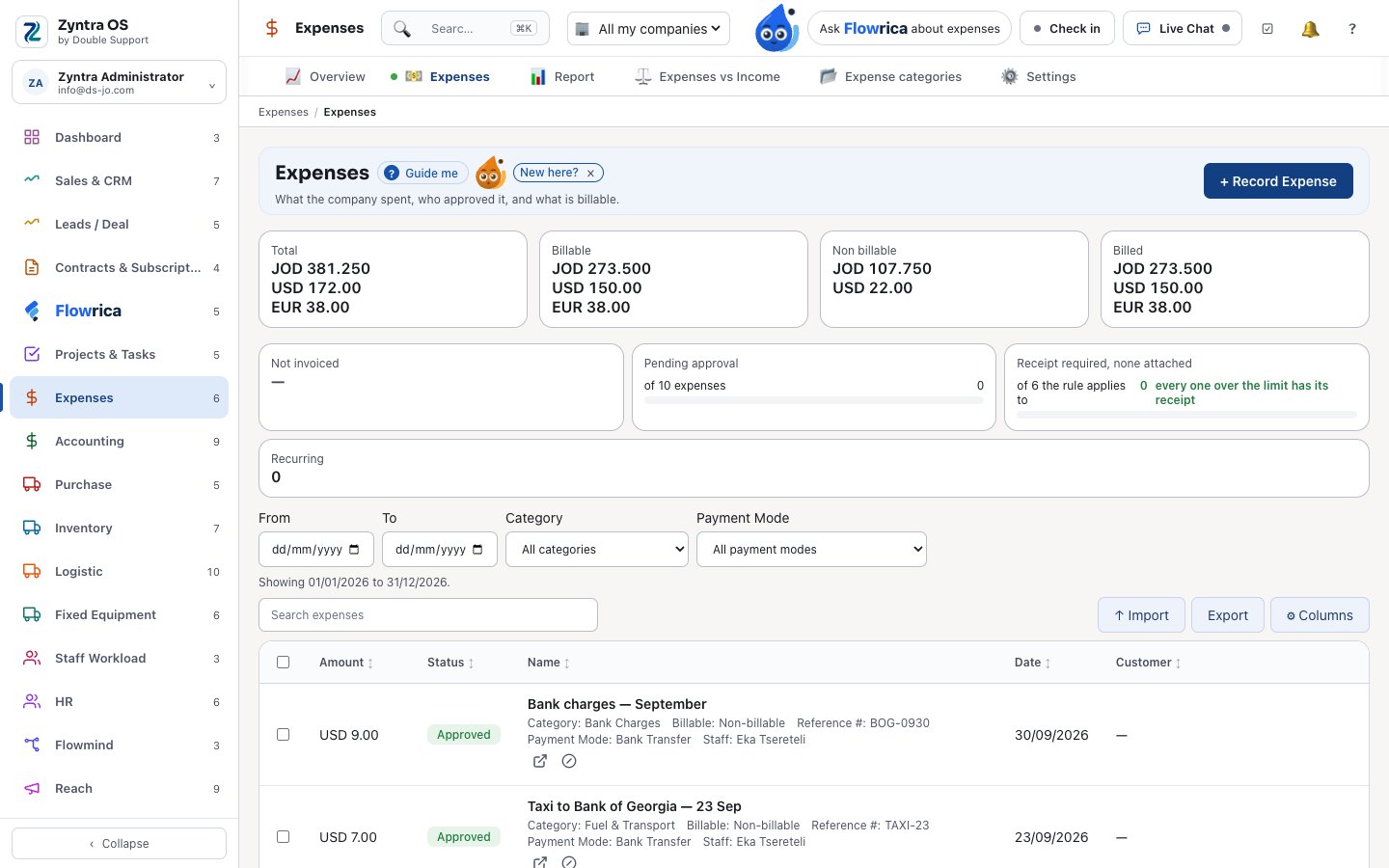Click the To date input field

pyautogui.click(x=440, y=550)
